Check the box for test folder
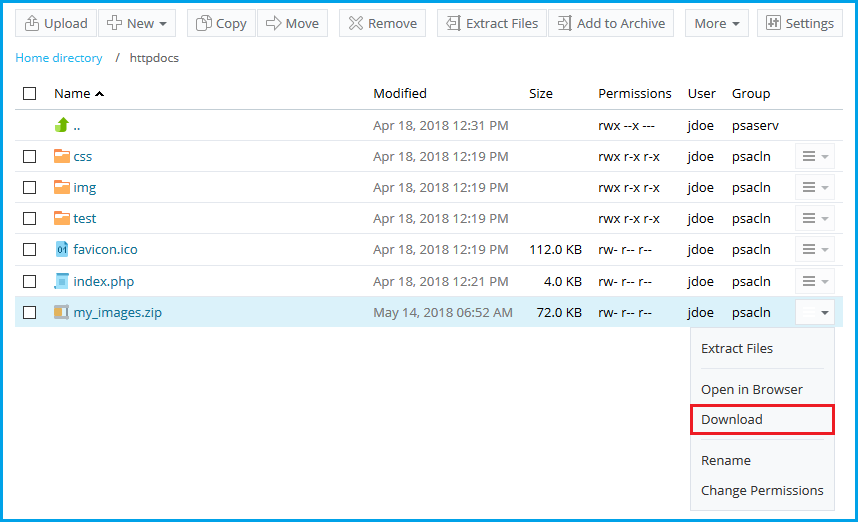 pyautogui.click(x=30, y=219)
